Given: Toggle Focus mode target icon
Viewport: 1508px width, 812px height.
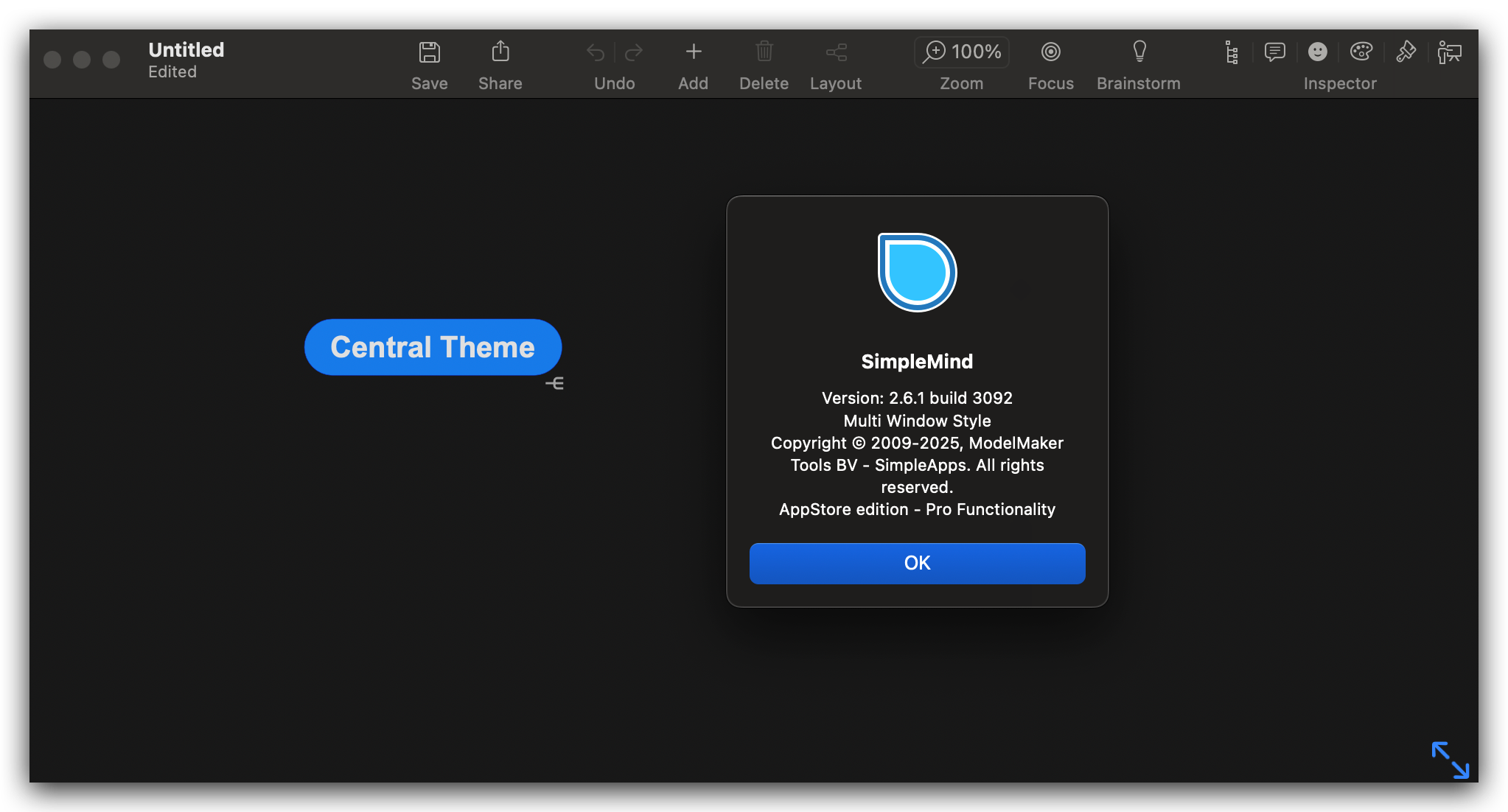Looking at the screenshot, I should click(x=1050, y=52).
